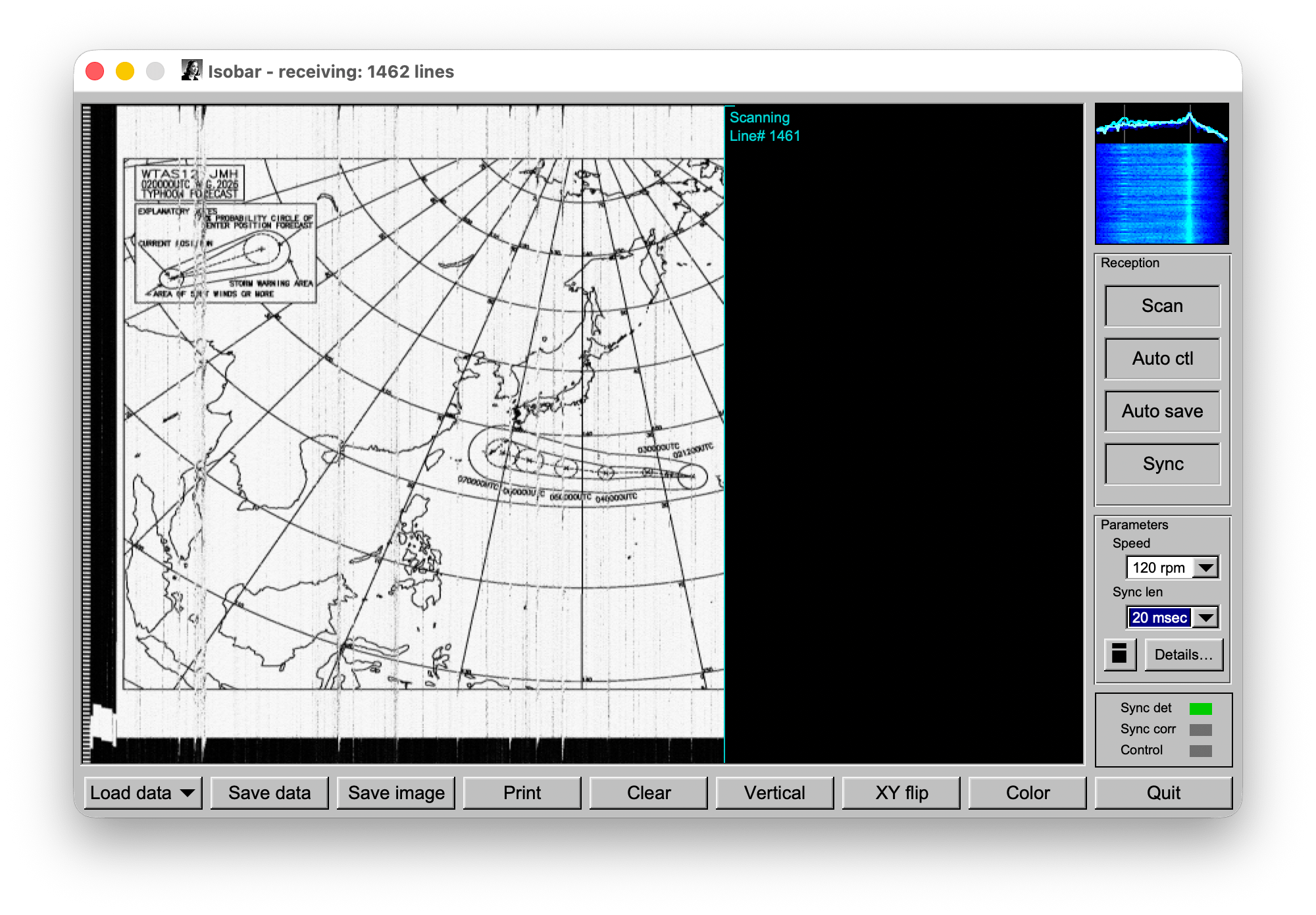Quit the Isobar application
Viewport: 1316px width, 915px height.
click(x=1163, y=793)
